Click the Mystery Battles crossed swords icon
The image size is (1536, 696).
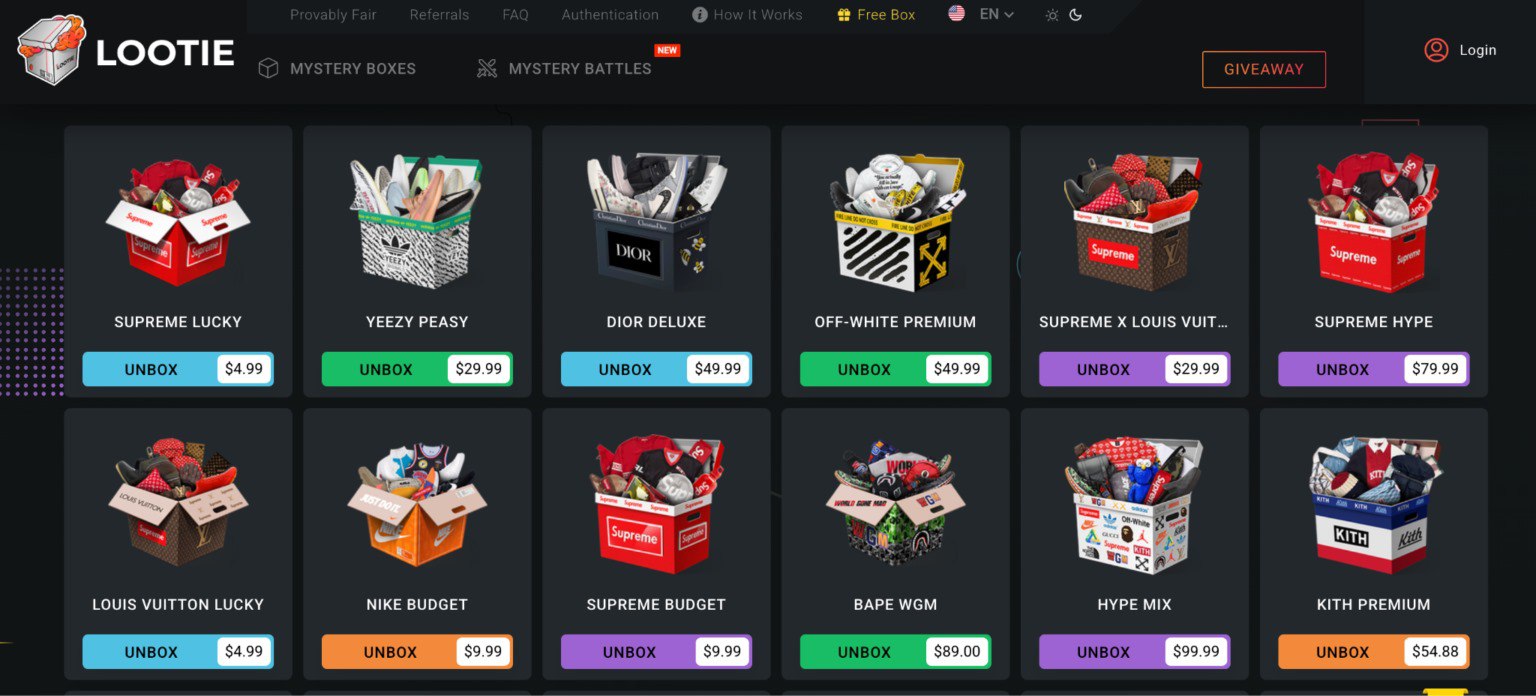point(487,68)
